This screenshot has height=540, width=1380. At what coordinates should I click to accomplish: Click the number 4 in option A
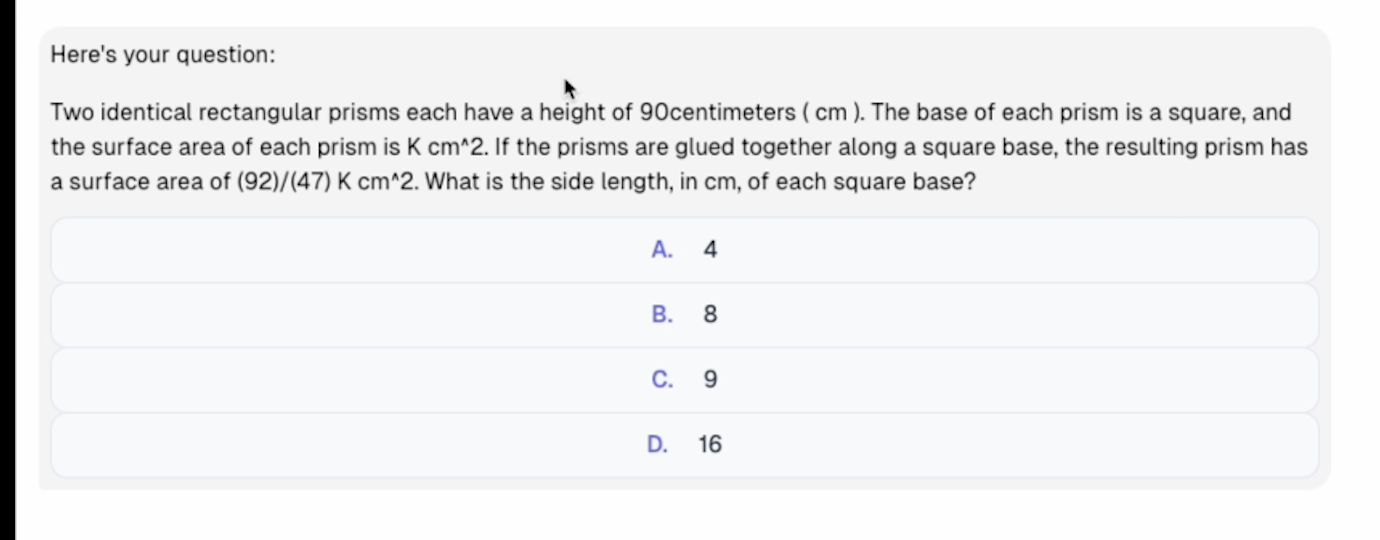coord(710,250)
